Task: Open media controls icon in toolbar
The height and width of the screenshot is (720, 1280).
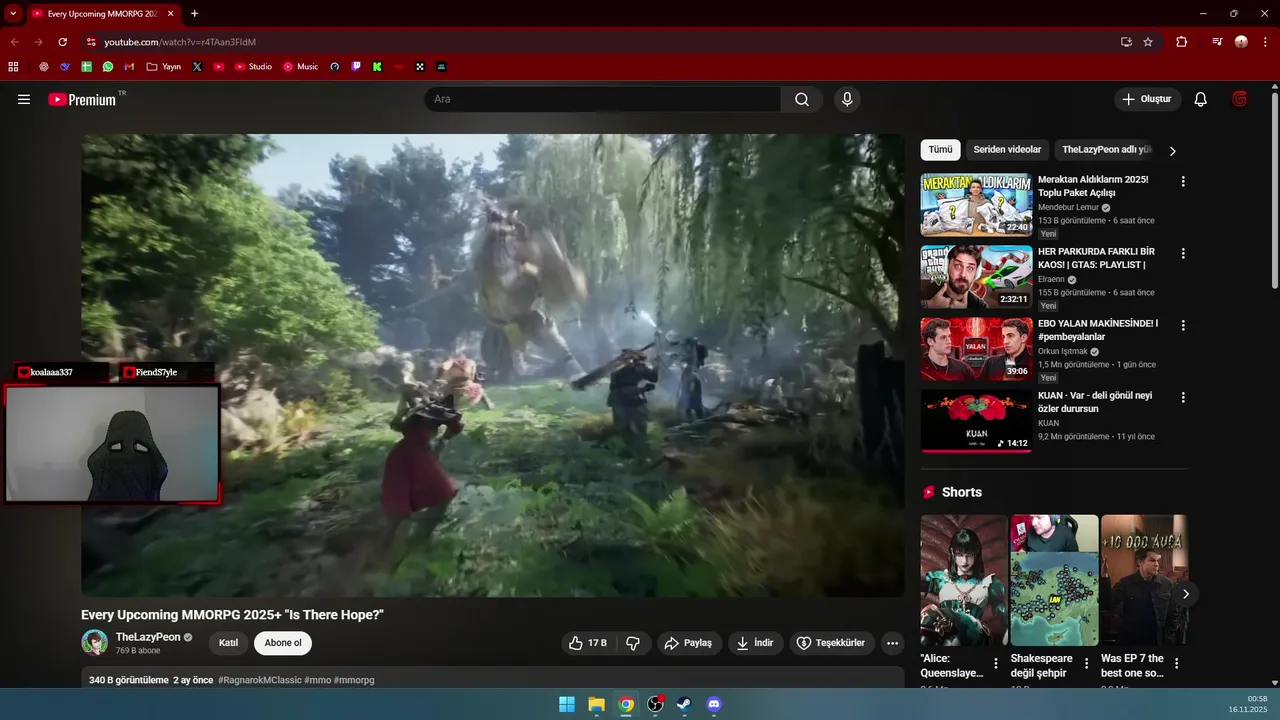Action: [x=1217, y=42]
